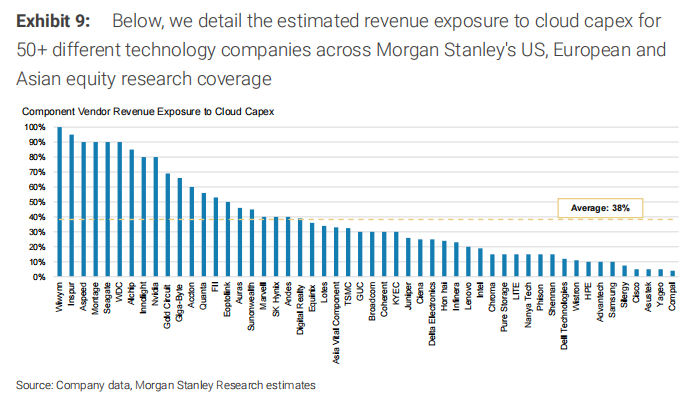693x419 pixels.
Task: Click the 70% y-axis label
Action: pos(37,172)
